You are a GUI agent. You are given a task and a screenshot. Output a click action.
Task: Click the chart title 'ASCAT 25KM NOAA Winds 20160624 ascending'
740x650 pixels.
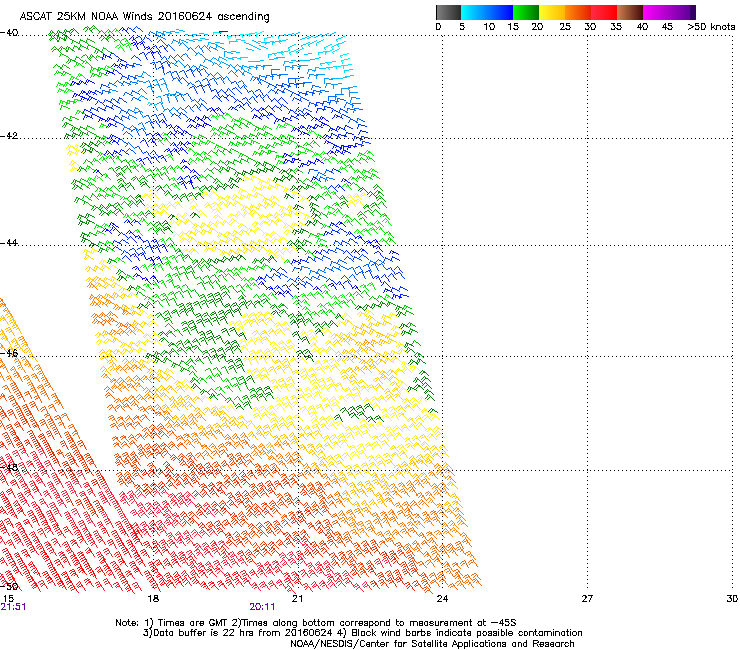pyautogui.click(x=144, y=17)
